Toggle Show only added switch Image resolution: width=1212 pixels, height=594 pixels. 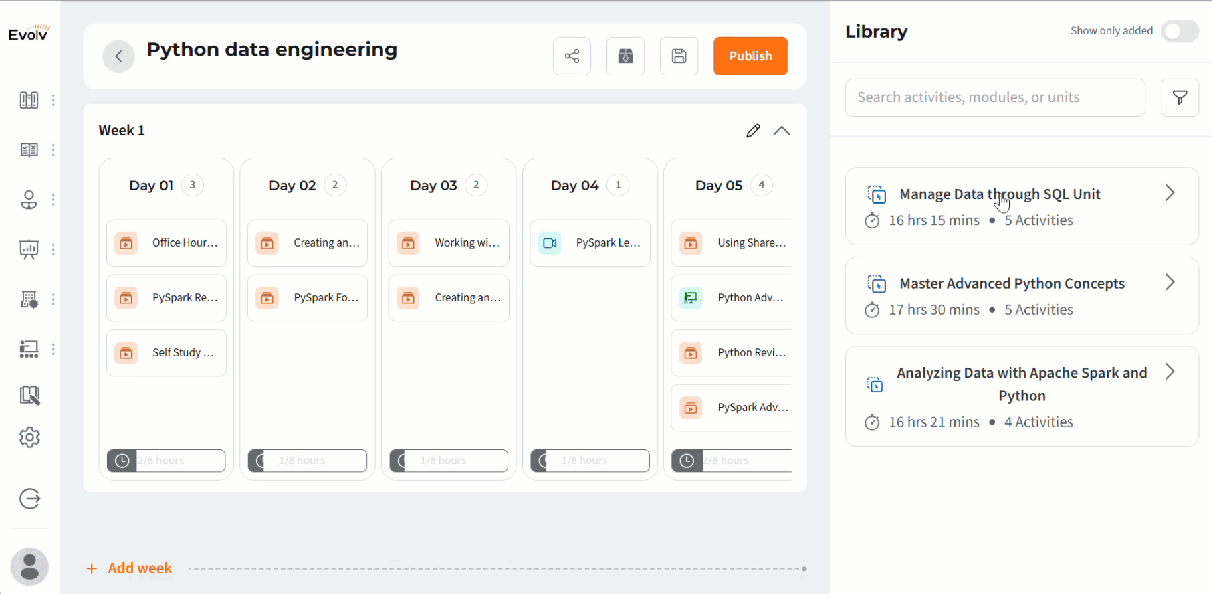tap(1179, 31)
